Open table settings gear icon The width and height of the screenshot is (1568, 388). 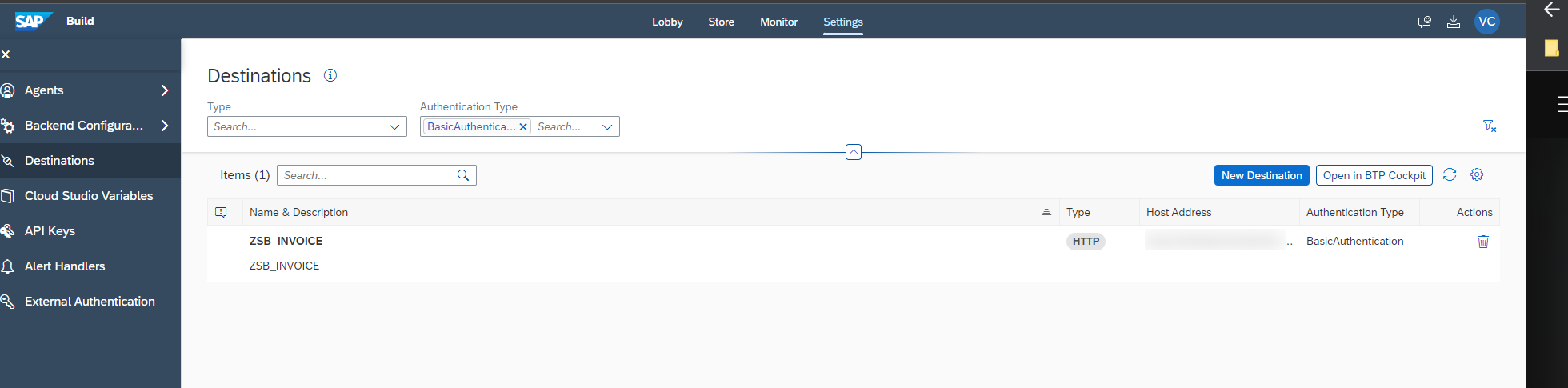[x=1477, y=175]
